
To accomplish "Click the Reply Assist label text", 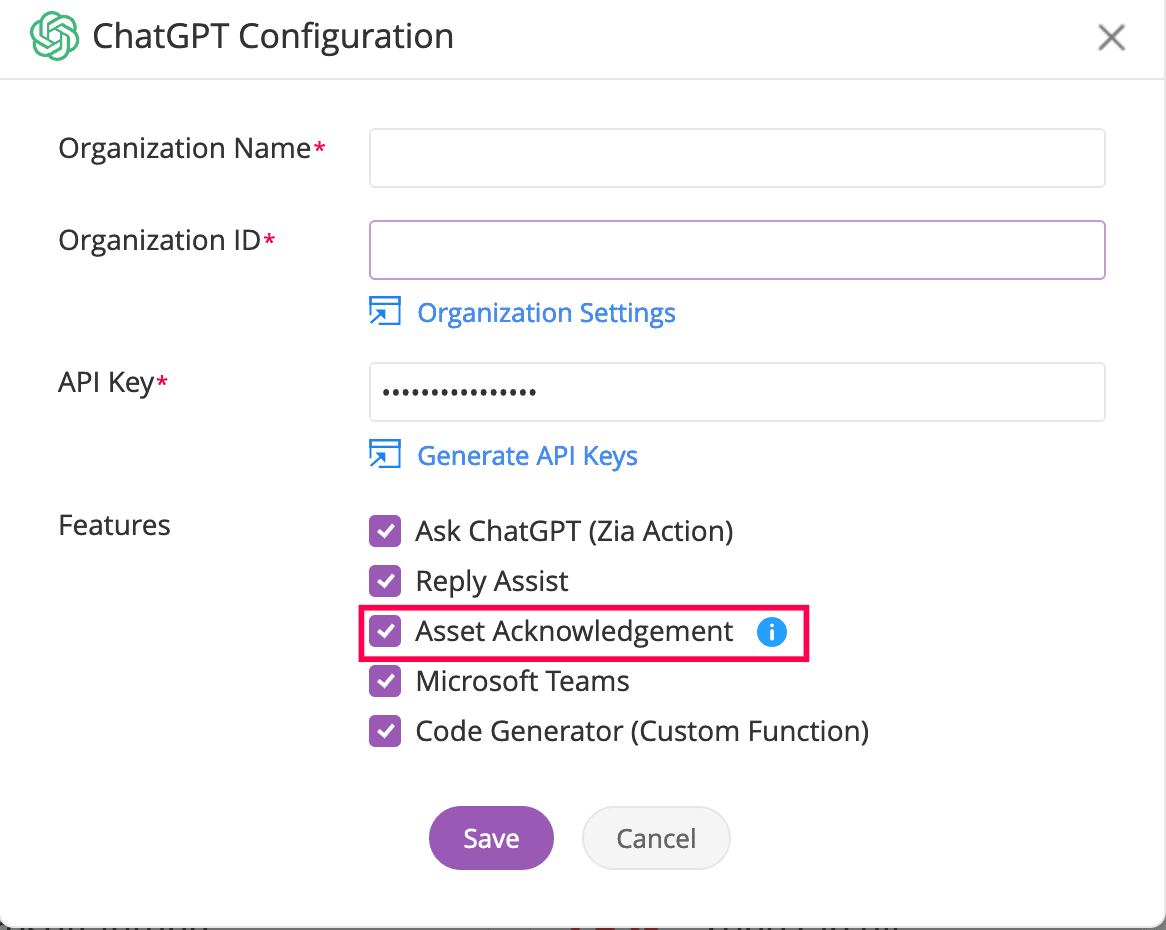I will coord(492,581).
